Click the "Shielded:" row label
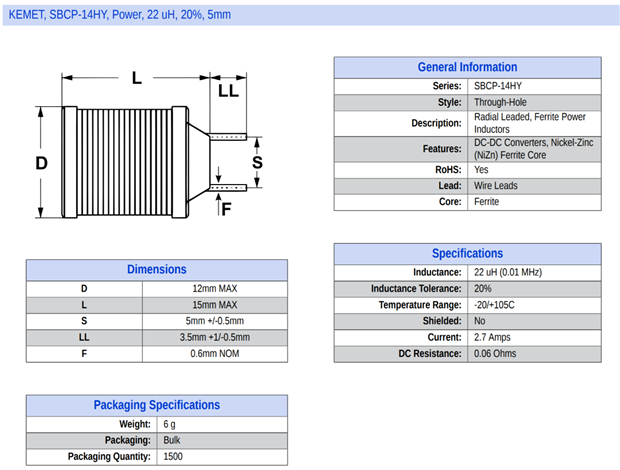Image resolution: width=620 pixels, height=470 pixels. pos(442,321)
